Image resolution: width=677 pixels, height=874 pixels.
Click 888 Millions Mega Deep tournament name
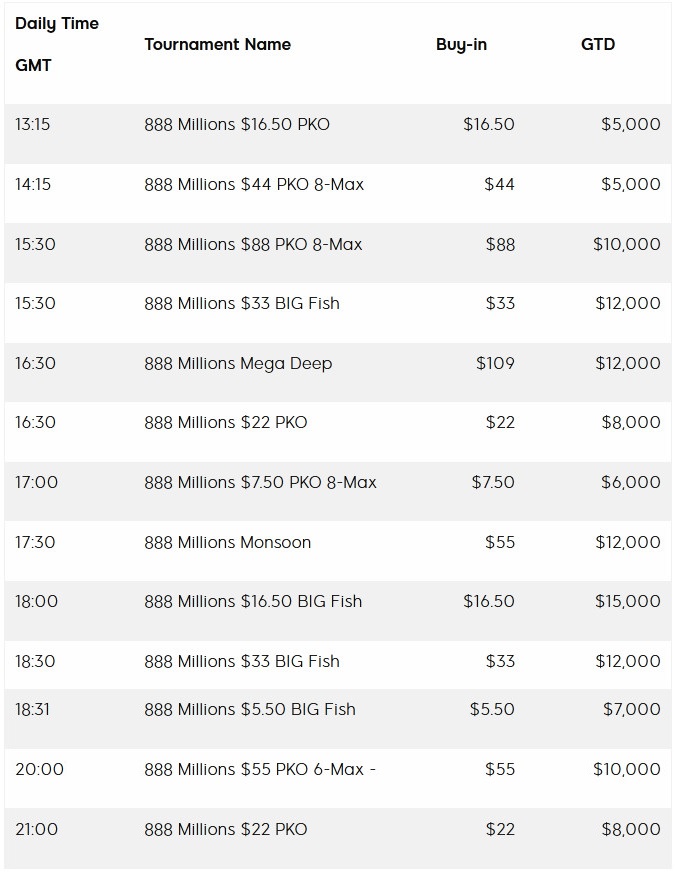point(238,363)
